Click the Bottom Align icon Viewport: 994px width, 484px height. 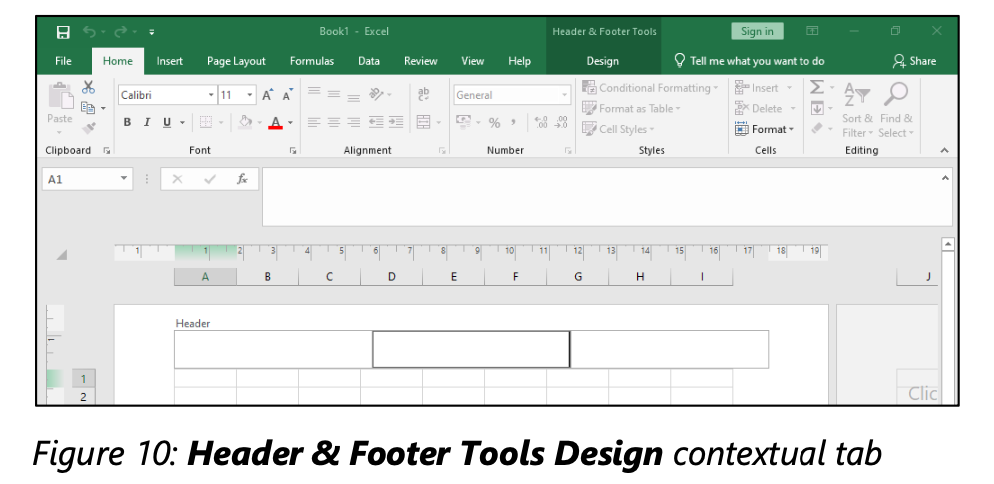(354, 96)
